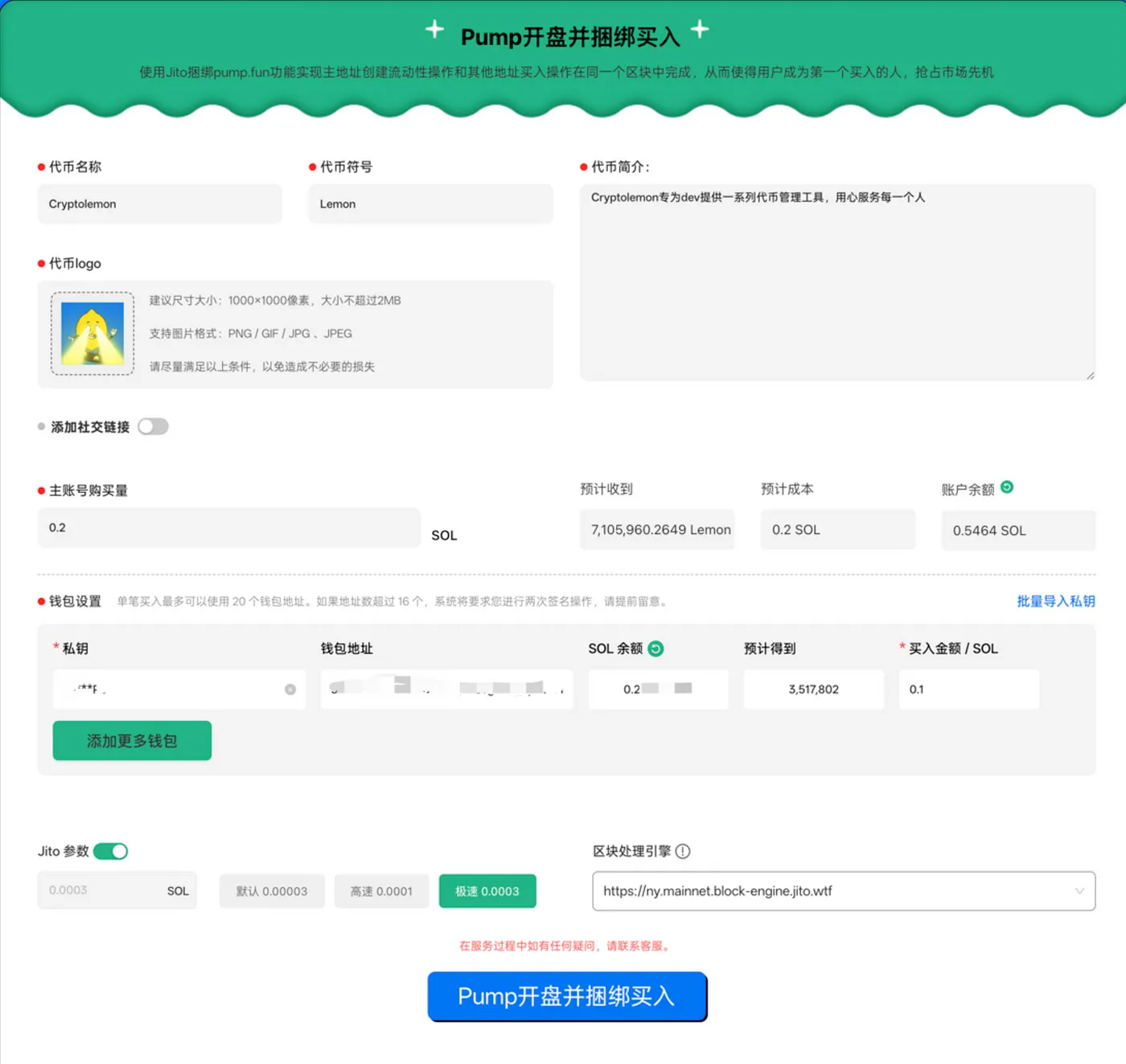Focus the 主账号购买量 input showing 0.2
This screenshot has height=1064, width=1126.
229,528
